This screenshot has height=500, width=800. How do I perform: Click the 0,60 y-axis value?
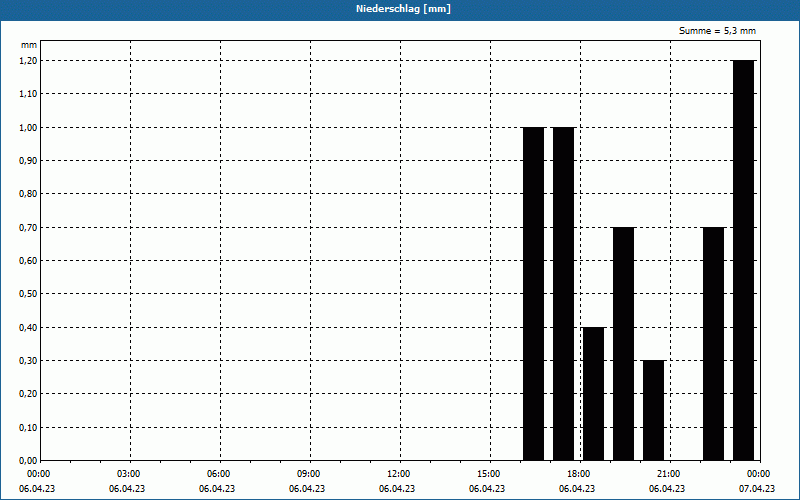pos(28,261)
